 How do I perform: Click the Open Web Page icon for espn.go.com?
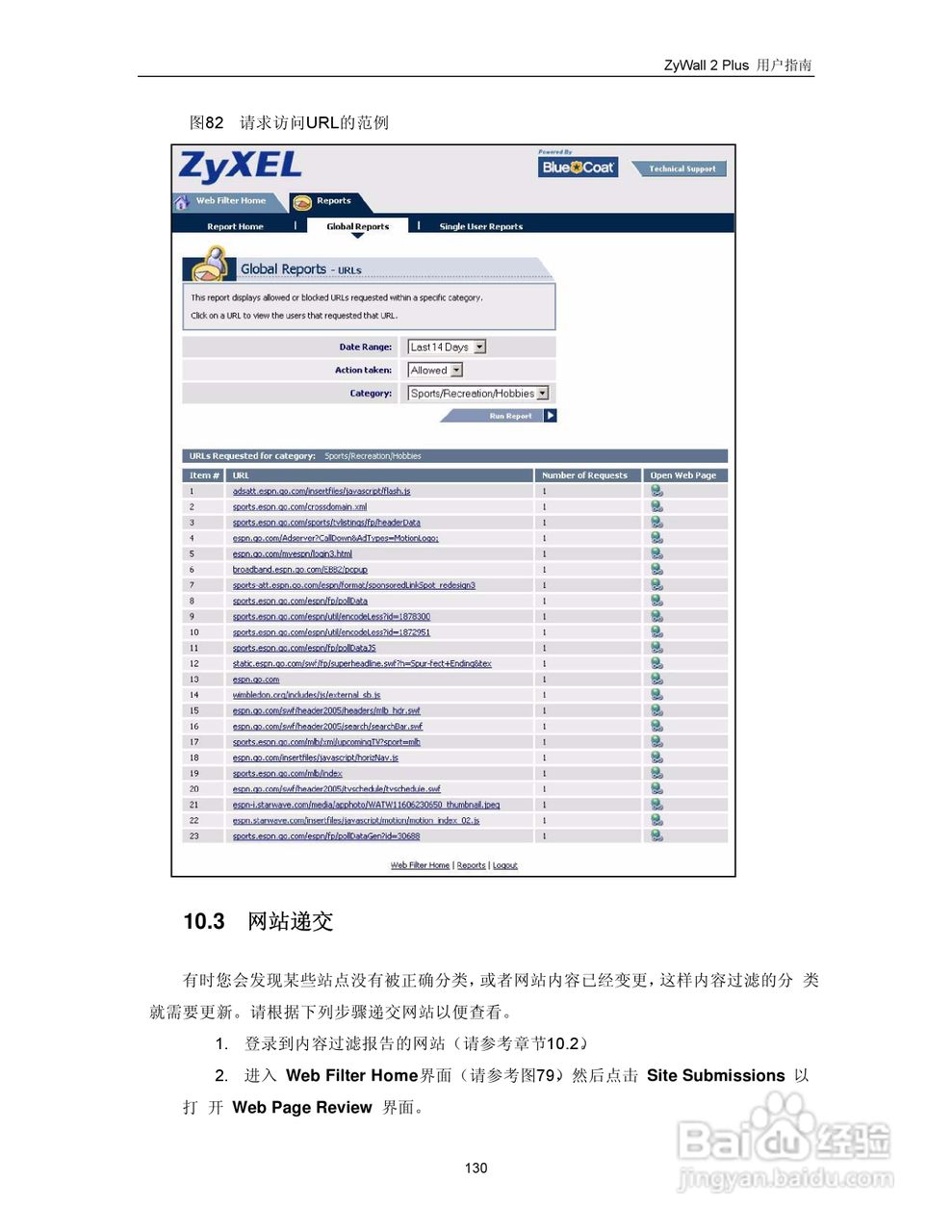(656, 680)
